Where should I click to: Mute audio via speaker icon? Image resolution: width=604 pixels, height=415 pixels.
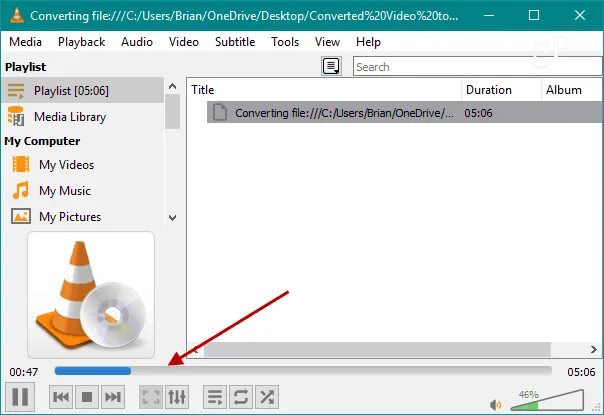(495, 404)
